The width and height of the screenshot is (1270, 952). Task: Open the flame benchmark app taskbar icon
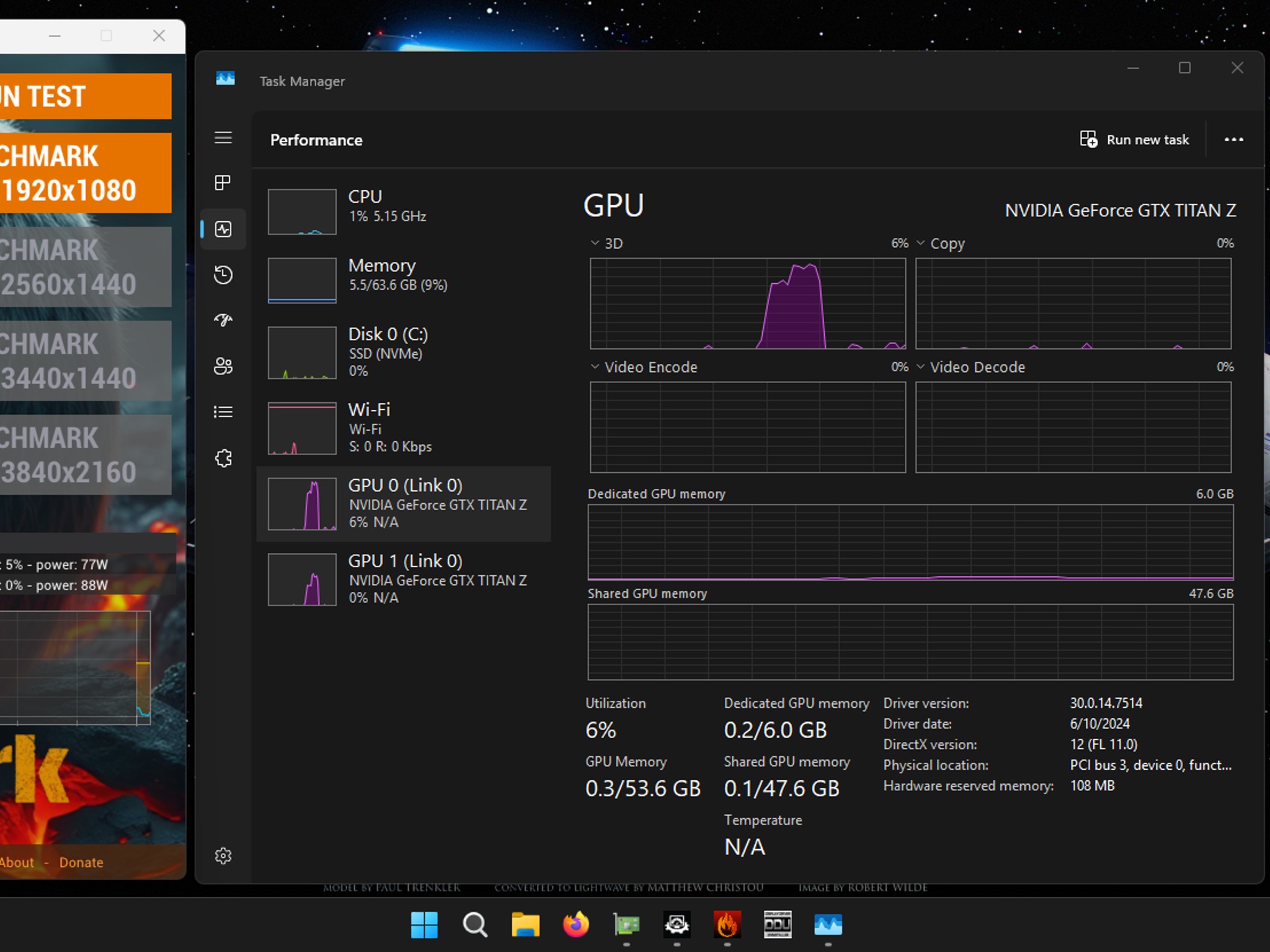pyautogui.click(x=727, y=925)
